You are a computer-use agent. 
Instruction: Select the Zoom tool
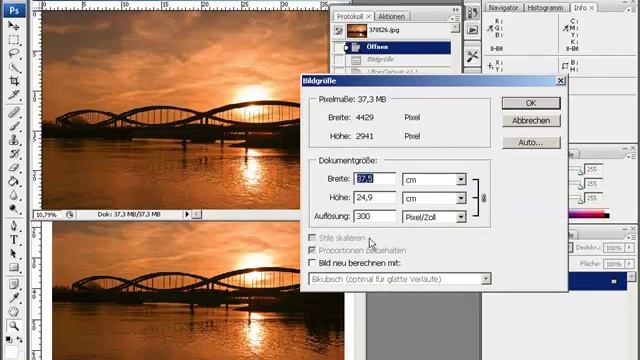tap(14, 326)
